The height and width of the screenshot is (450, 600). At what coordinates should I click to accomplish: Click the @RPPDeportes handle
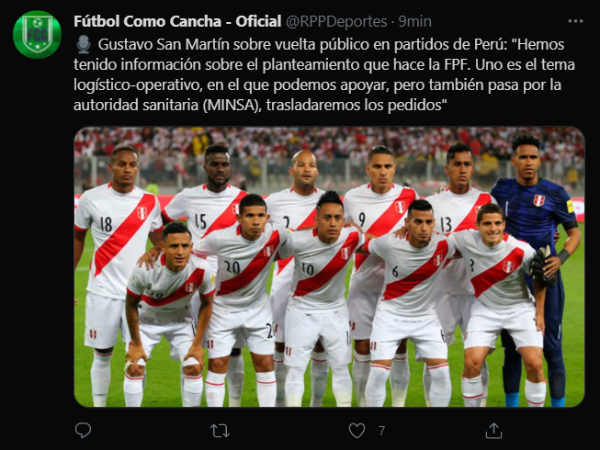click(337, 22)
